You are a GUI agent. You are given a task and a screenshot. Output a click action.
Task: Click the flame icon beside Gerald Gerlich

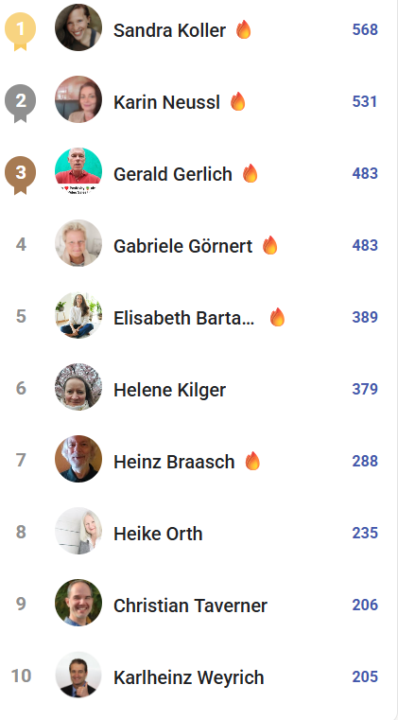[x=250, y=174]
